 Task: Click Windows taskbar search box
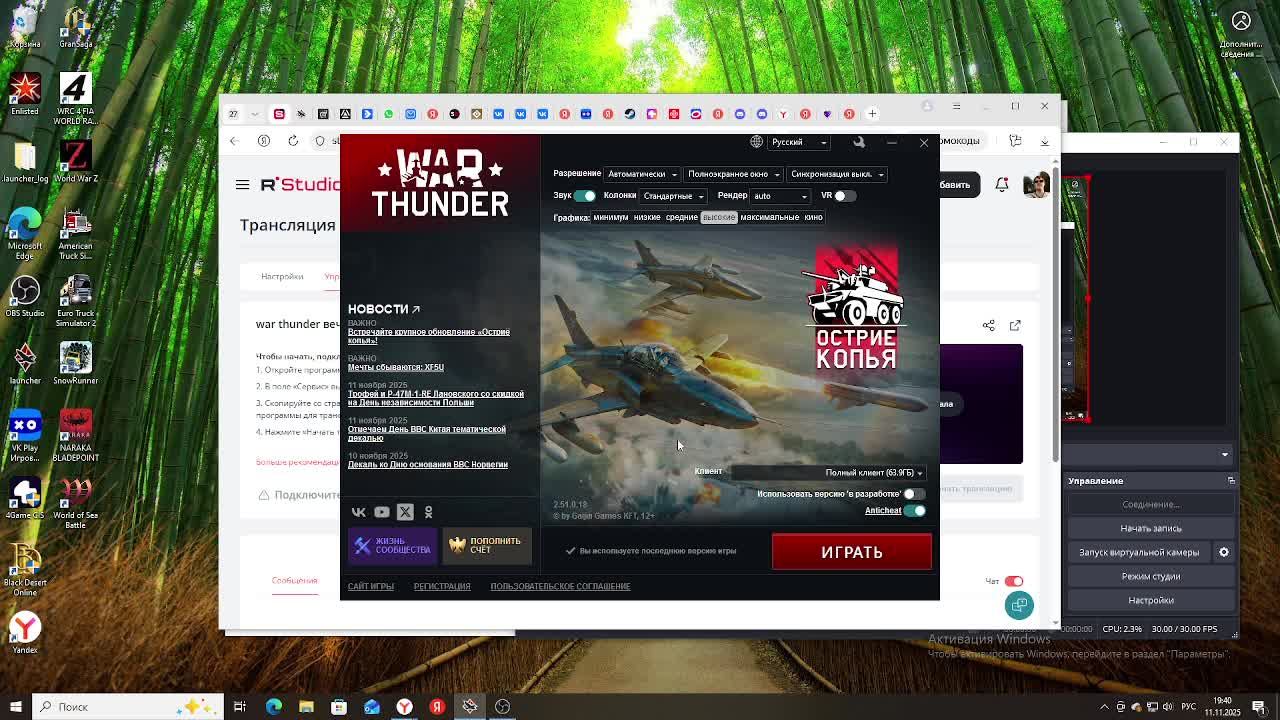click(130, 707)
